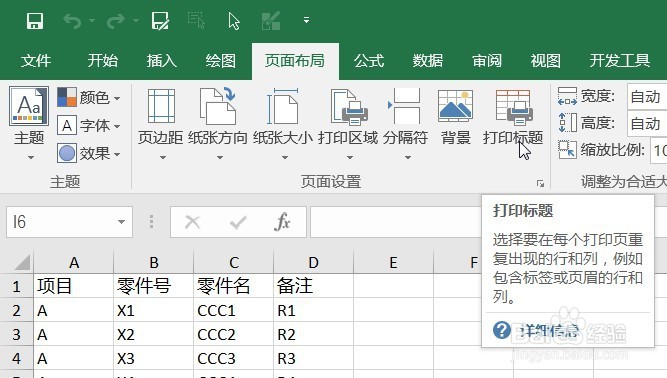Screen dimensions: 667x378
Task: Click the 纸张方向 orientation icon
Action: tap(217, 106)
